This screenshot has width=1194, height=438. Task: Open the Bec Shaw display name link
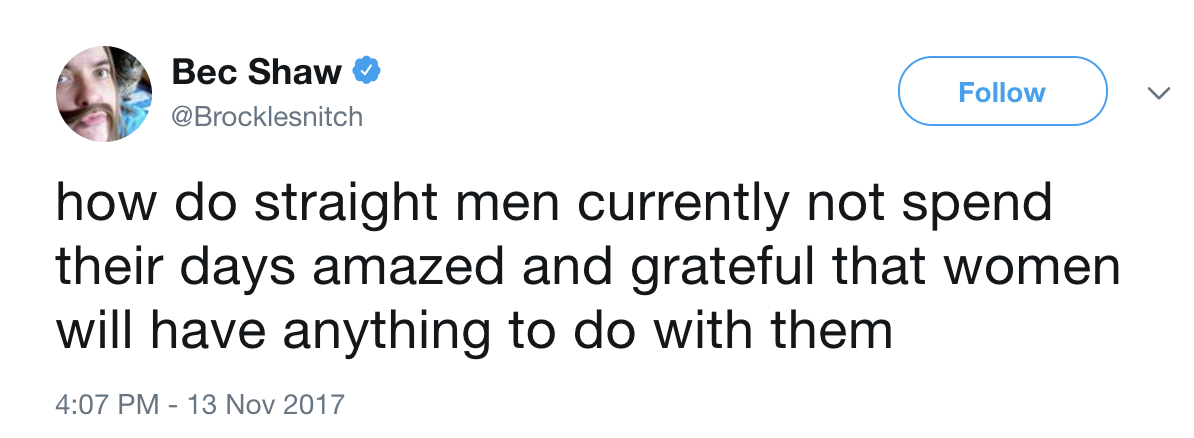[257, 72]
